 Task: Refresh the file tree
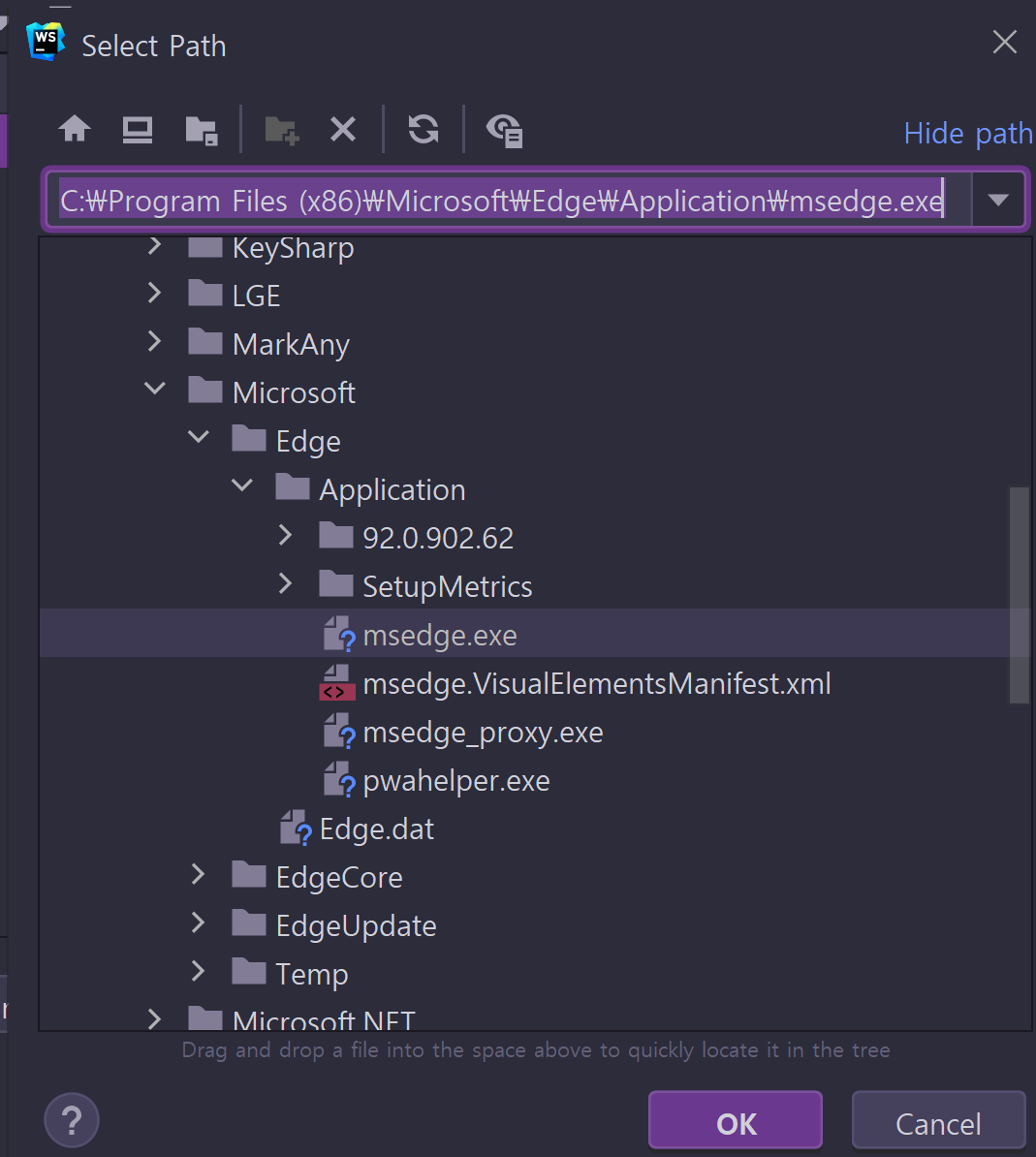pos(424,129)
